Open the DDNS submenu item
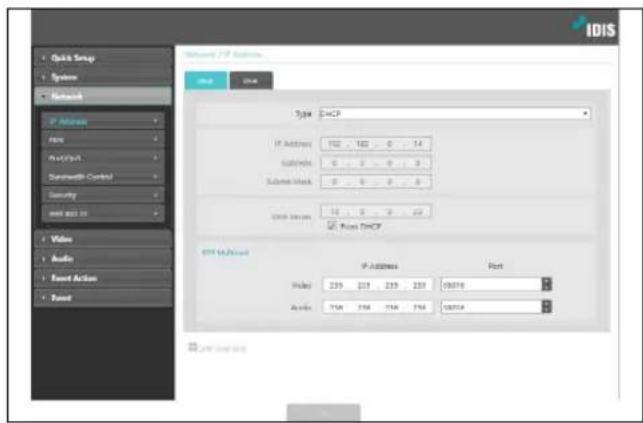The image size is (643, 423). click(x=103, y=140)
